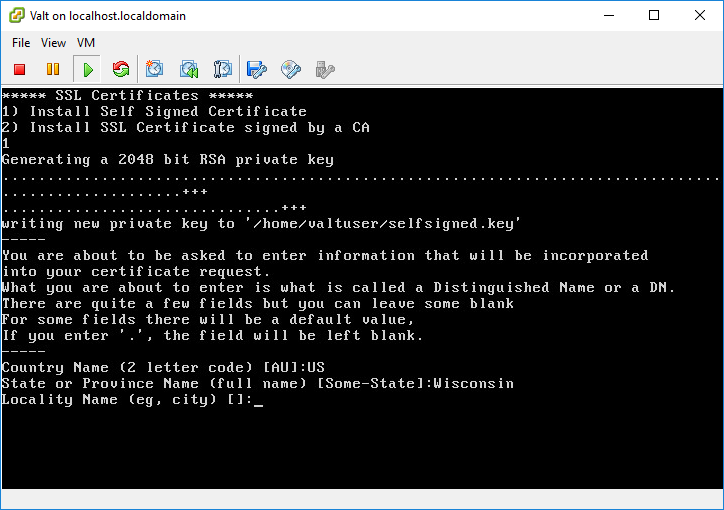Image resolution: width=724 pixels, height=510 pixels.
Task: Reset the virtual machine
Action: click(x=121, y=69)
